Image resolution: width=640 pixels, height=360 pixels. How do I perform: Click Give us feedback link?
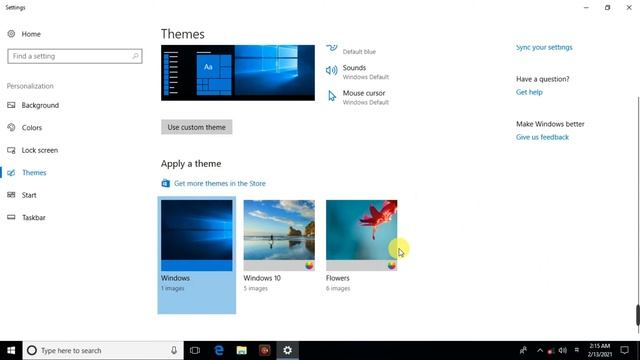click(x=542, y=137)
